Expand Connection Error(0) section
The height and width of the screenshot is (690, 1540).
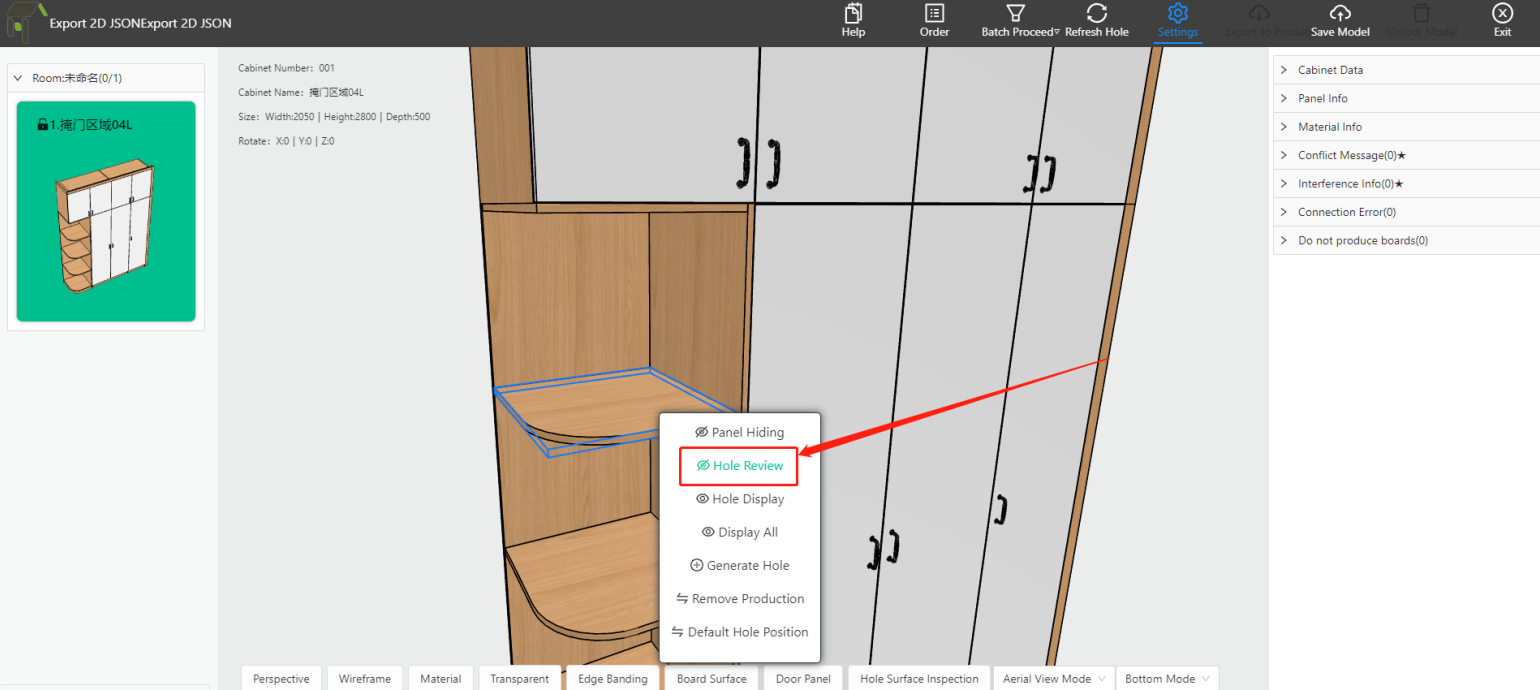[x=1406, y=212]
